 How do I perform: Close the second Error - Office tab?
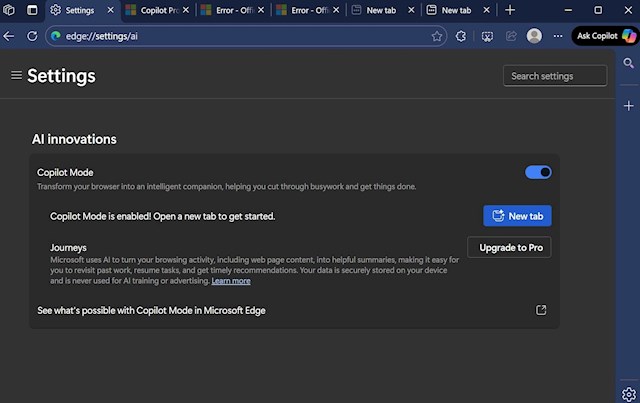point(336,10)
